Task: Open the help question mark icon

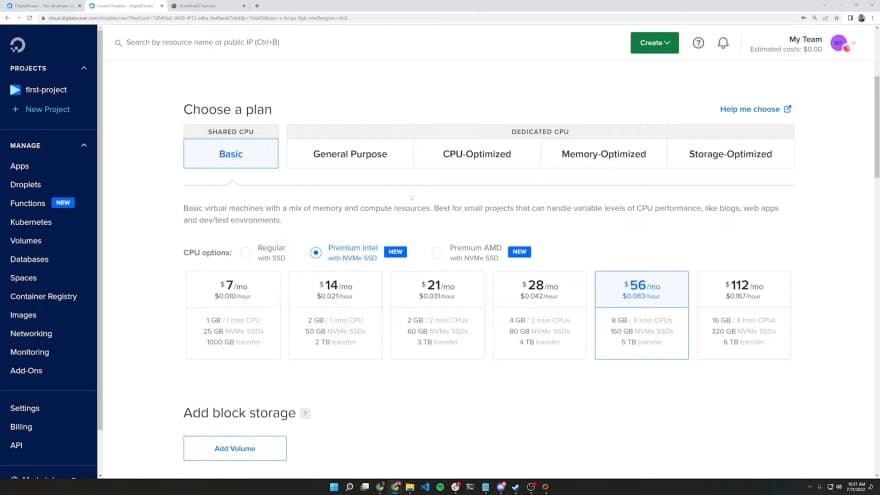Action: [x=698, y=43]
